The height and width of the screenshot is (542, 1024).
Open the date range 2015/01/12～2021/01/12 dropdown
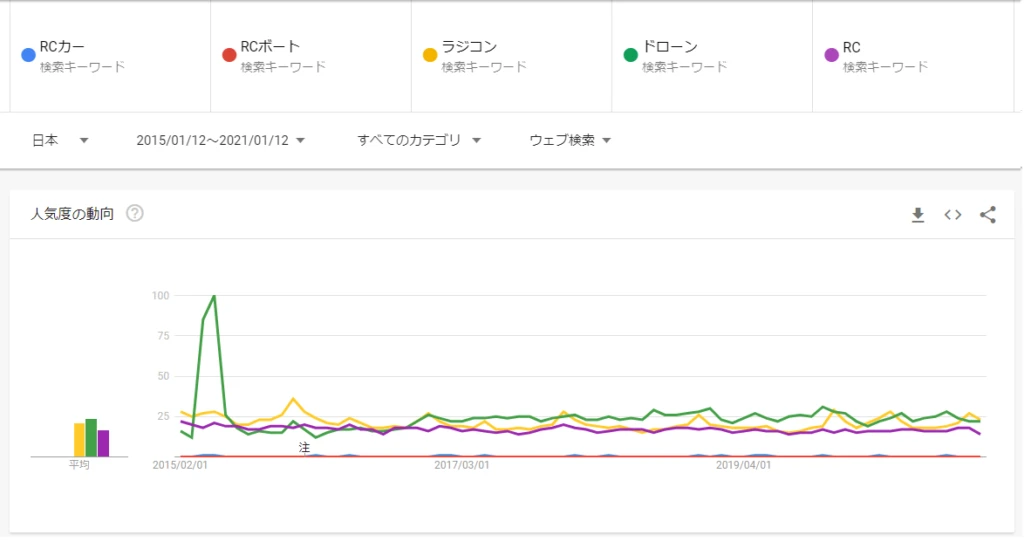pos(220,140)
